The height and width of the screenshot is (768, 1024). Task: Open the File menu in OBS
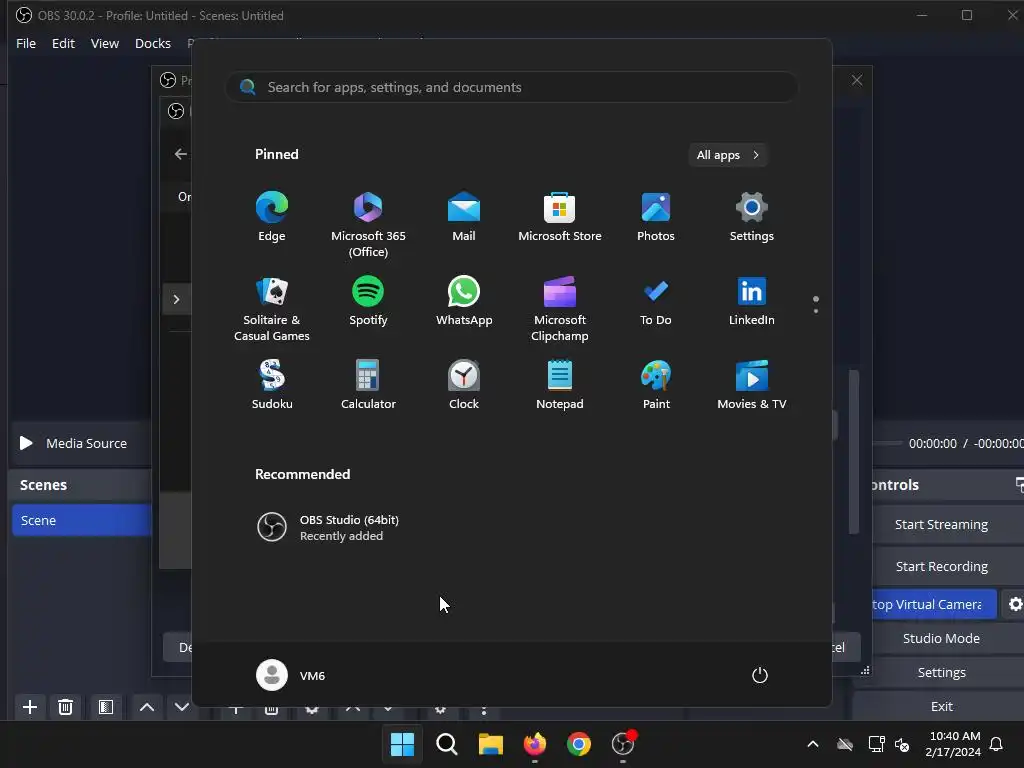[x=26, y=43]
